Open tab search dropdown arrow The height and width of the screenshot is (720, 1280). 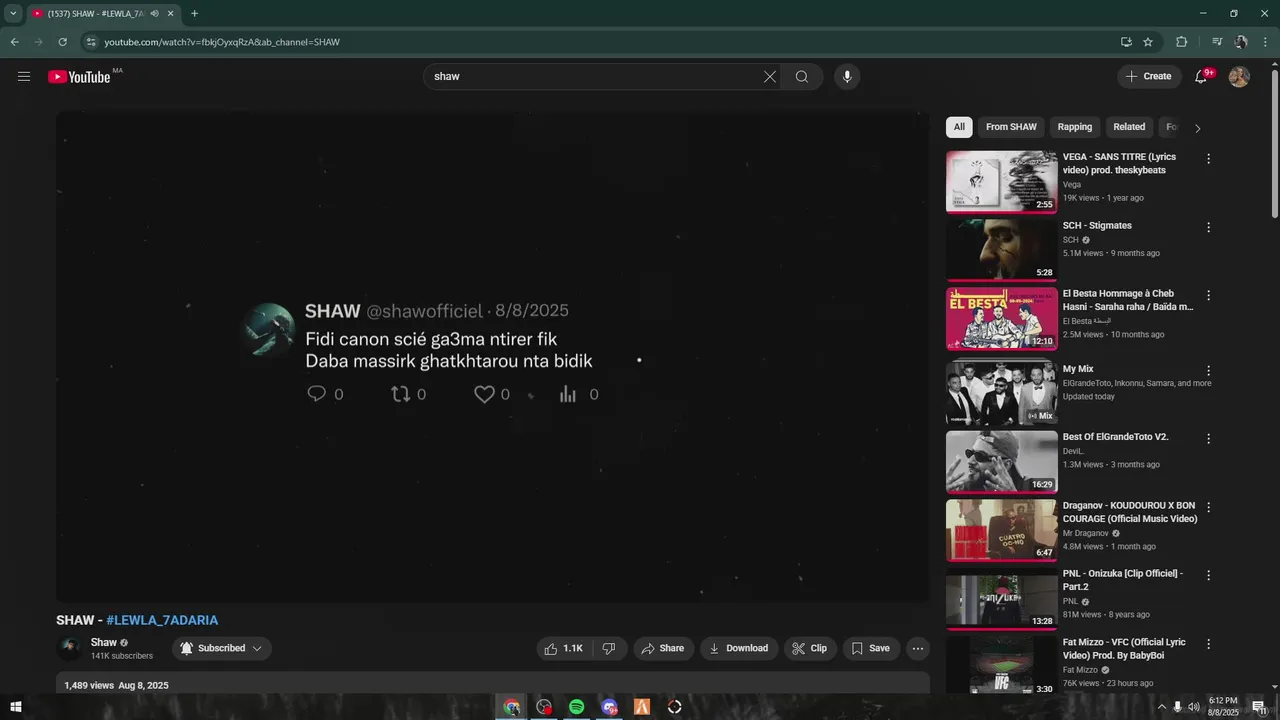click(x=13, y=14)
